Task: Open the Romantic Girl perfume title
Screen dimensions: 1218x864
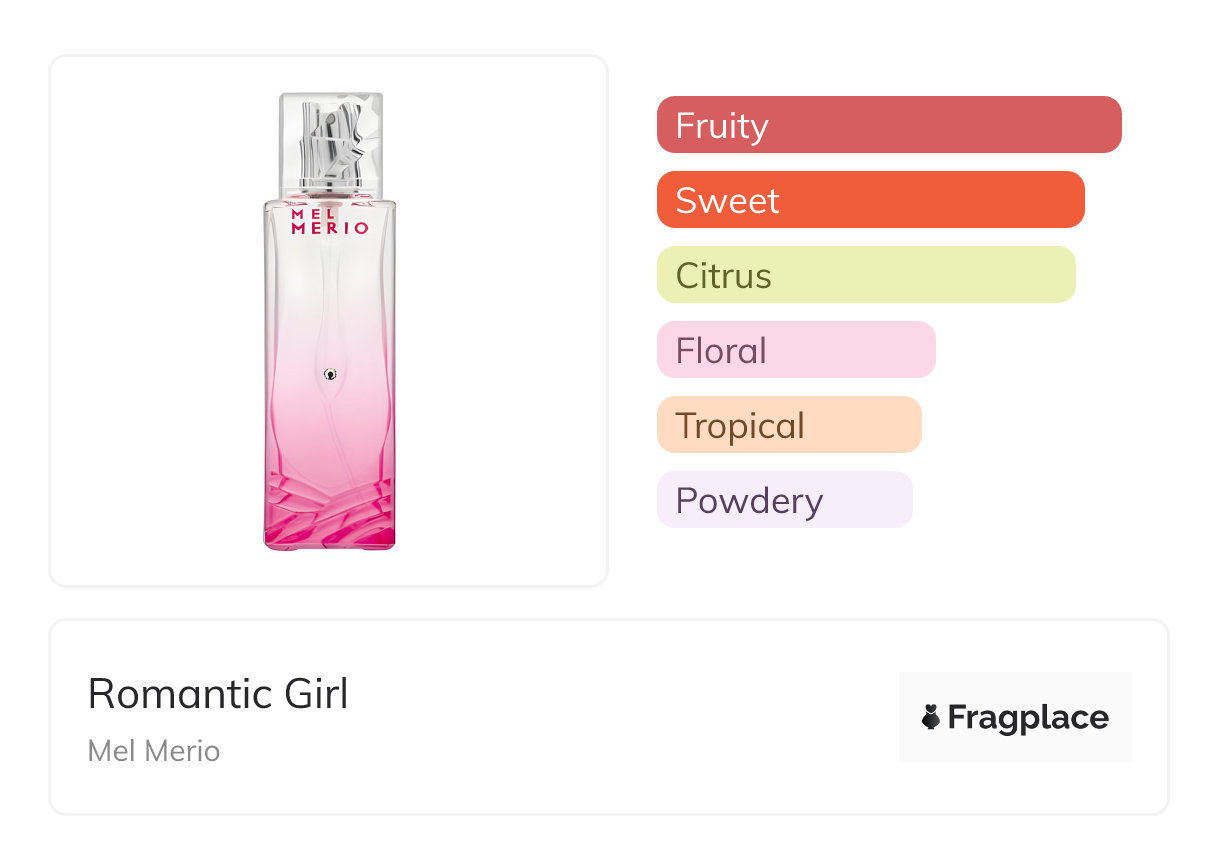Action: coord(218,694)
